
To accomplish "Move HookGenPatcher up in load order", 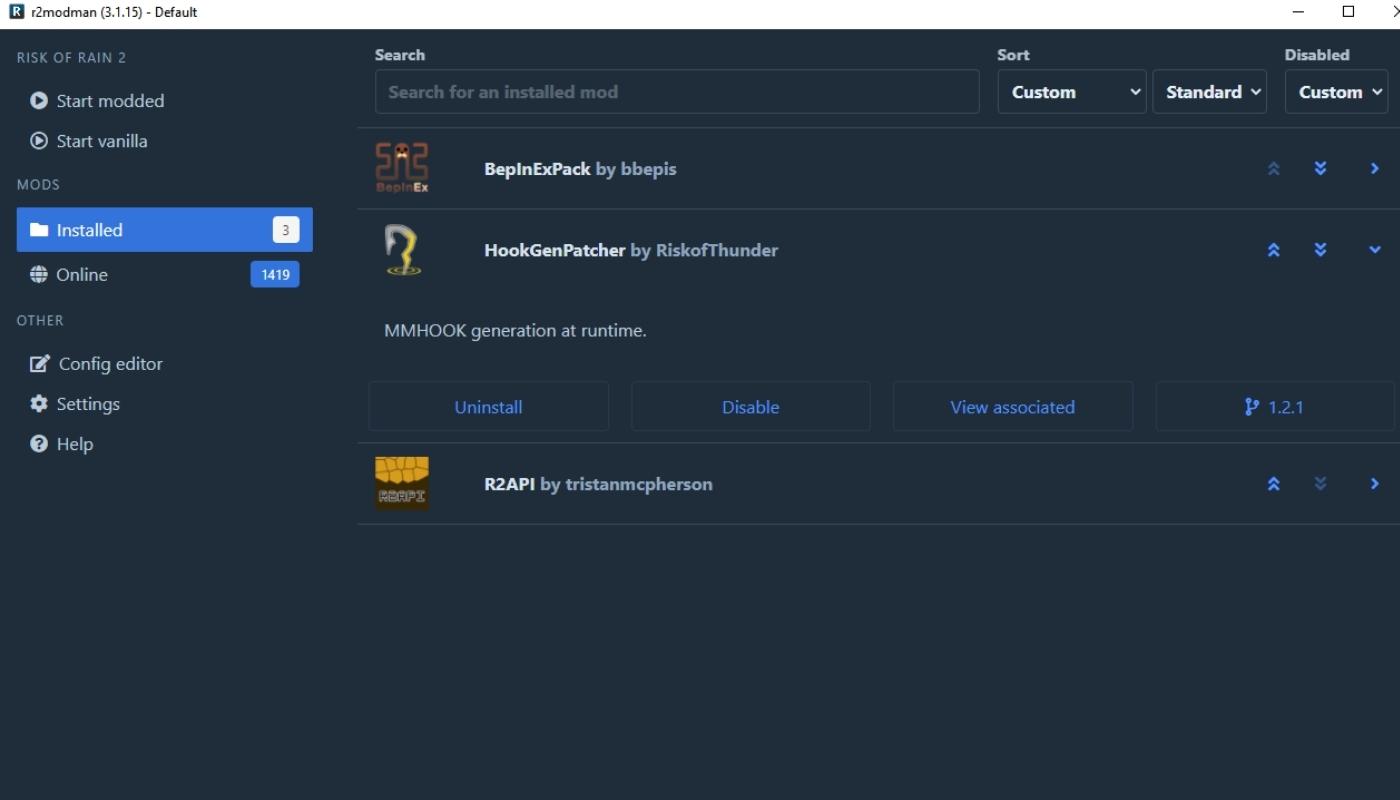I will [x=1273, y=250].
